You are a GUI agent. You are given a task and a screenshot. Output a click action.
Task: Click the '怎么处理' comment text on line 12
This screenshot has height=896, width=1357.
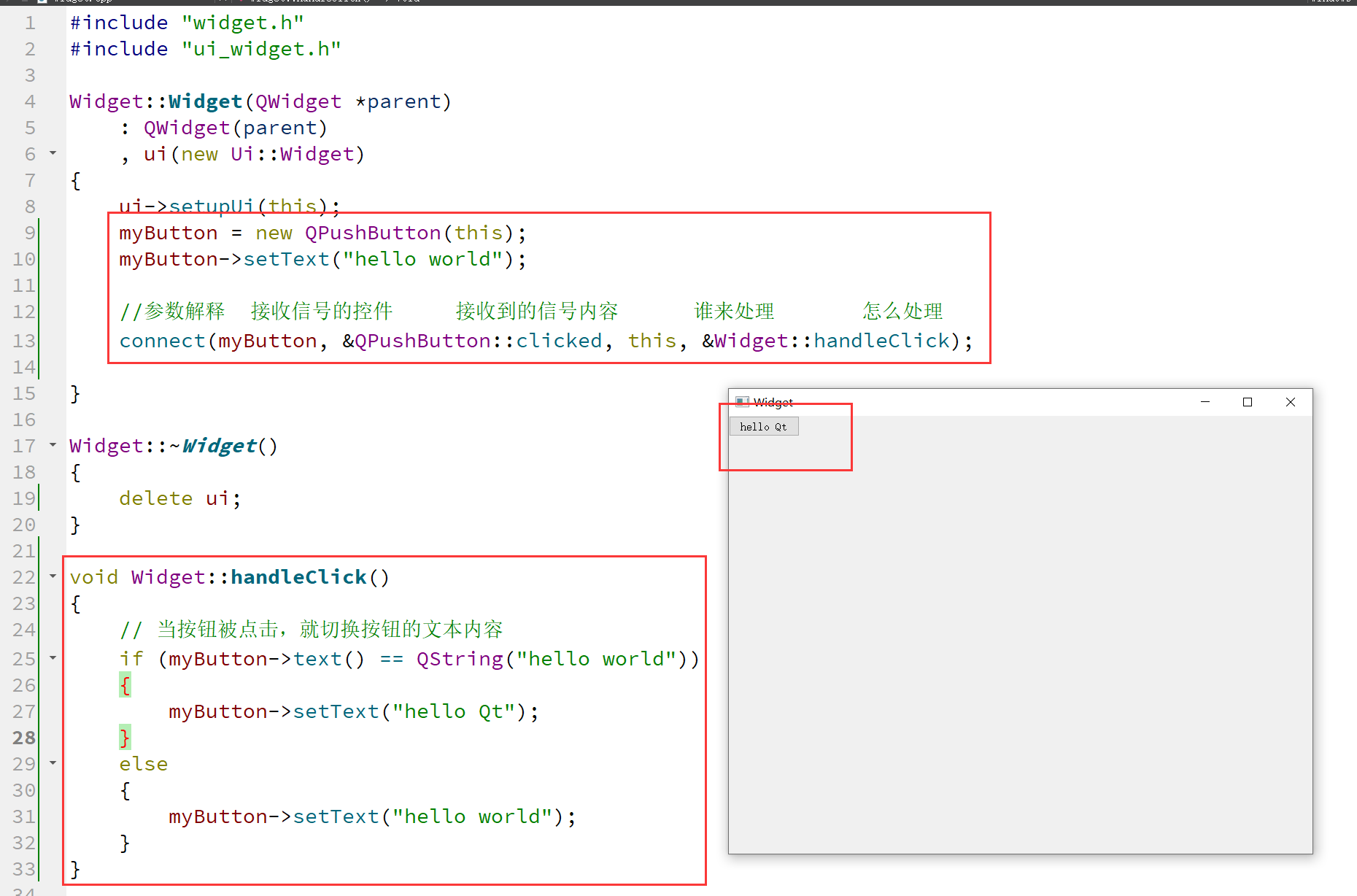click(902, 311)
